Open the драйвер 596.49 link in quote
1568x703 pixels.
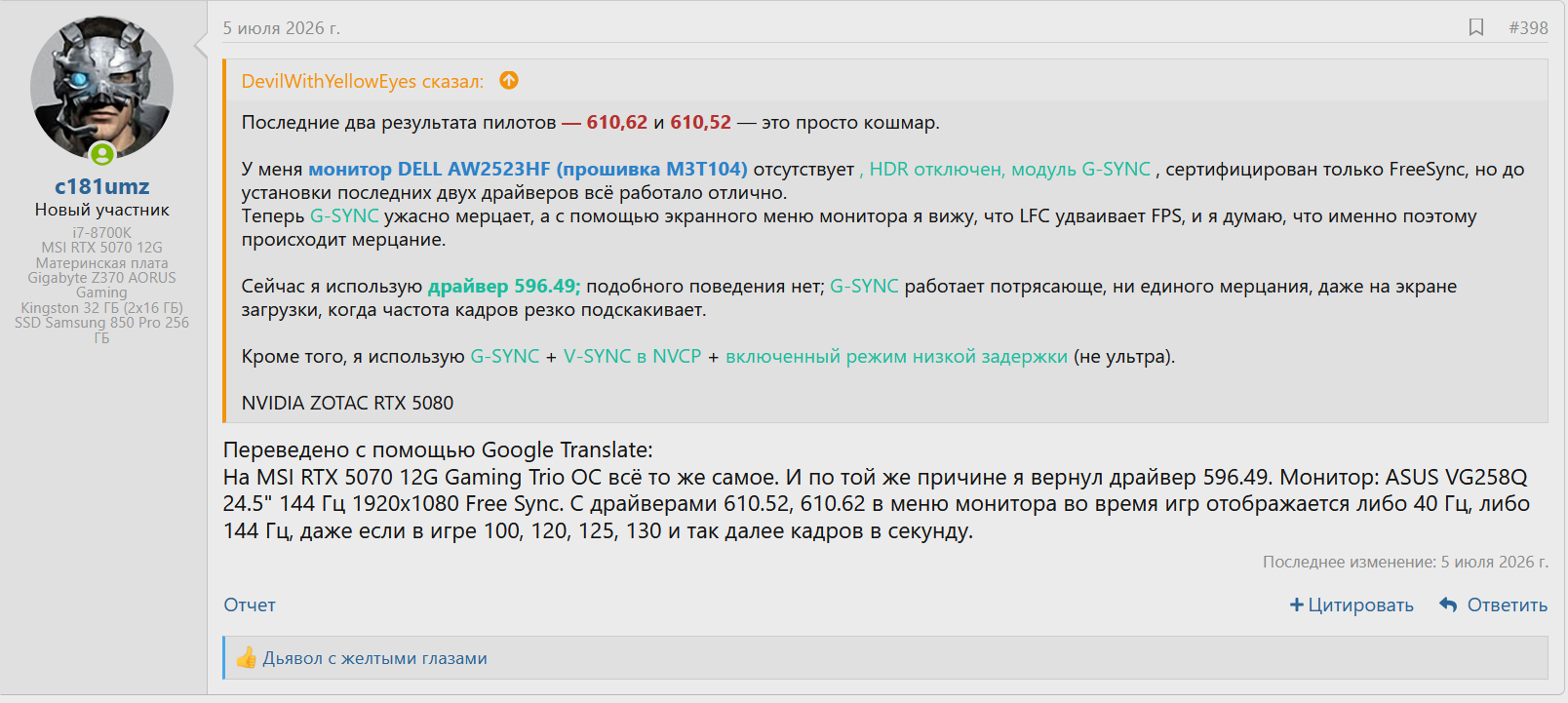coord(504,286)
